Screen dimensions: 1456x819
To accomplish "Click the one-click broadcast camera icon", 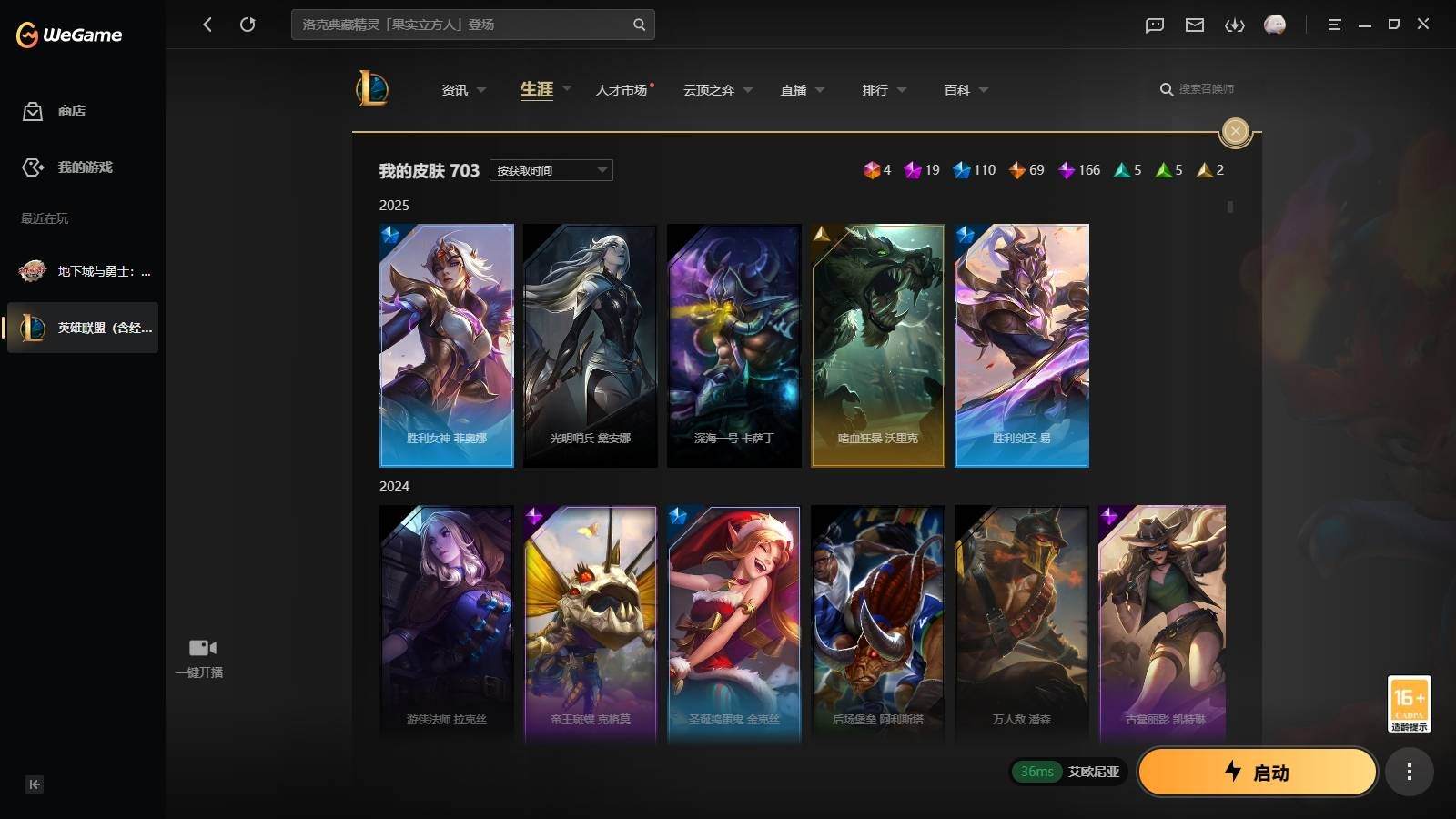I will (202, 648).
